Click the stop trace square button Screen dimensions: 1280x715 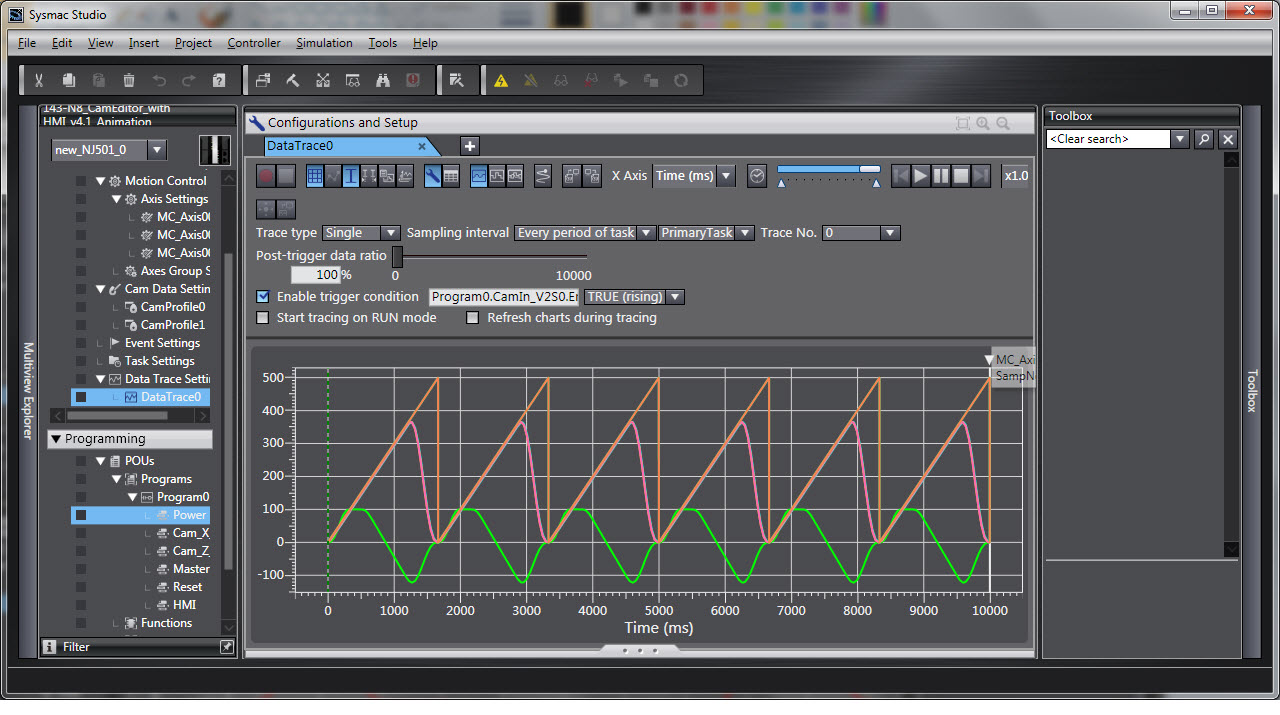click(286, 176)
